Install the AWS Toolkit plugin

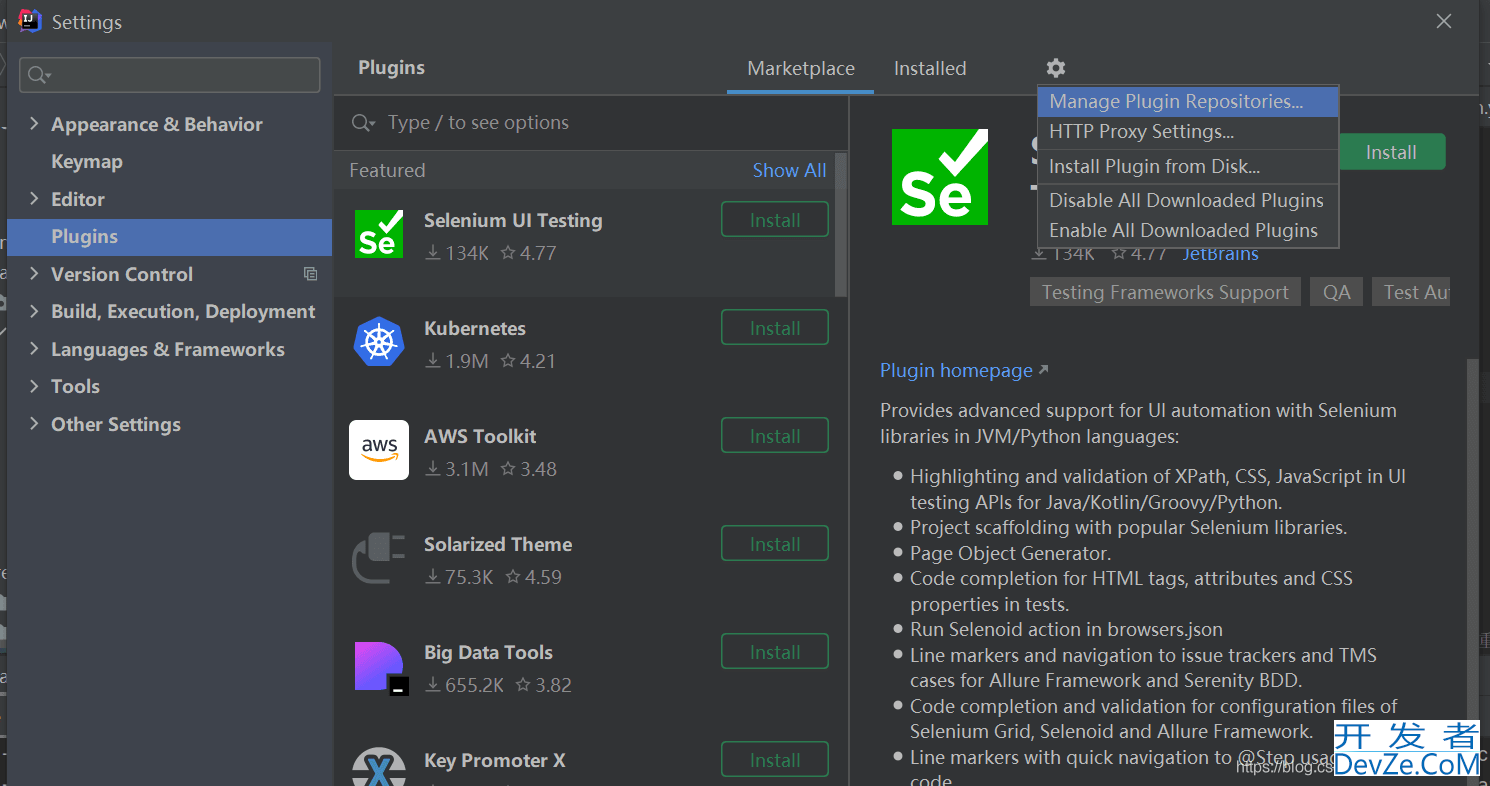pyautogui.click(x=775, y=436)
